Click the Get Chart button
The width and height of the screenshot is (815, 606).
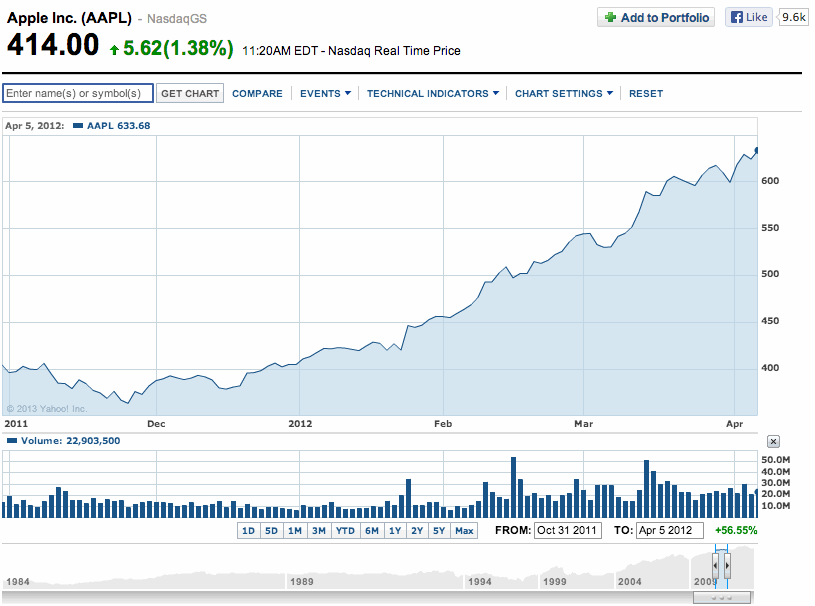tap(190, 94)
